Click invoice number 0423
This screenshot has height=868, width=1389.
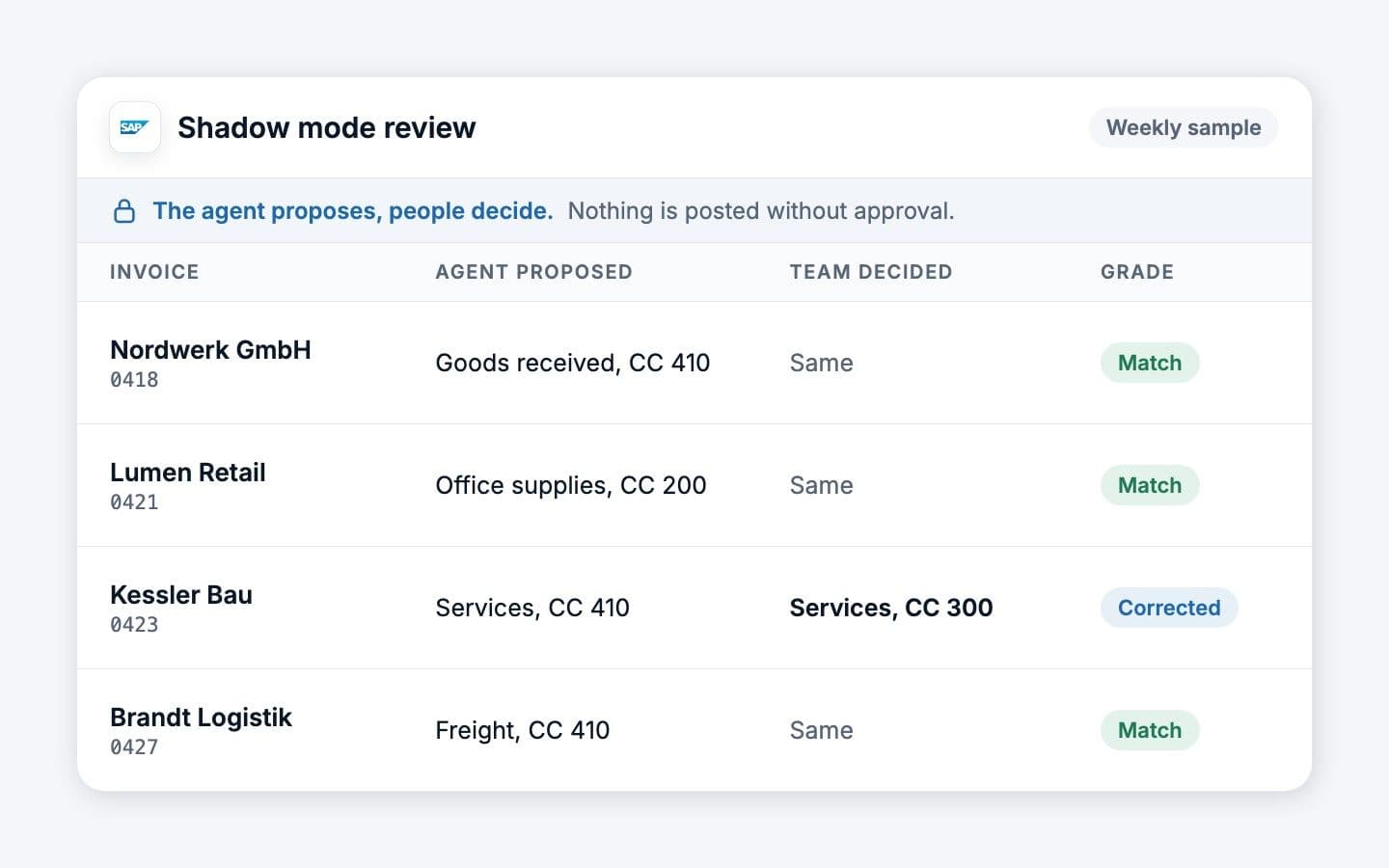tap(134, 625)
